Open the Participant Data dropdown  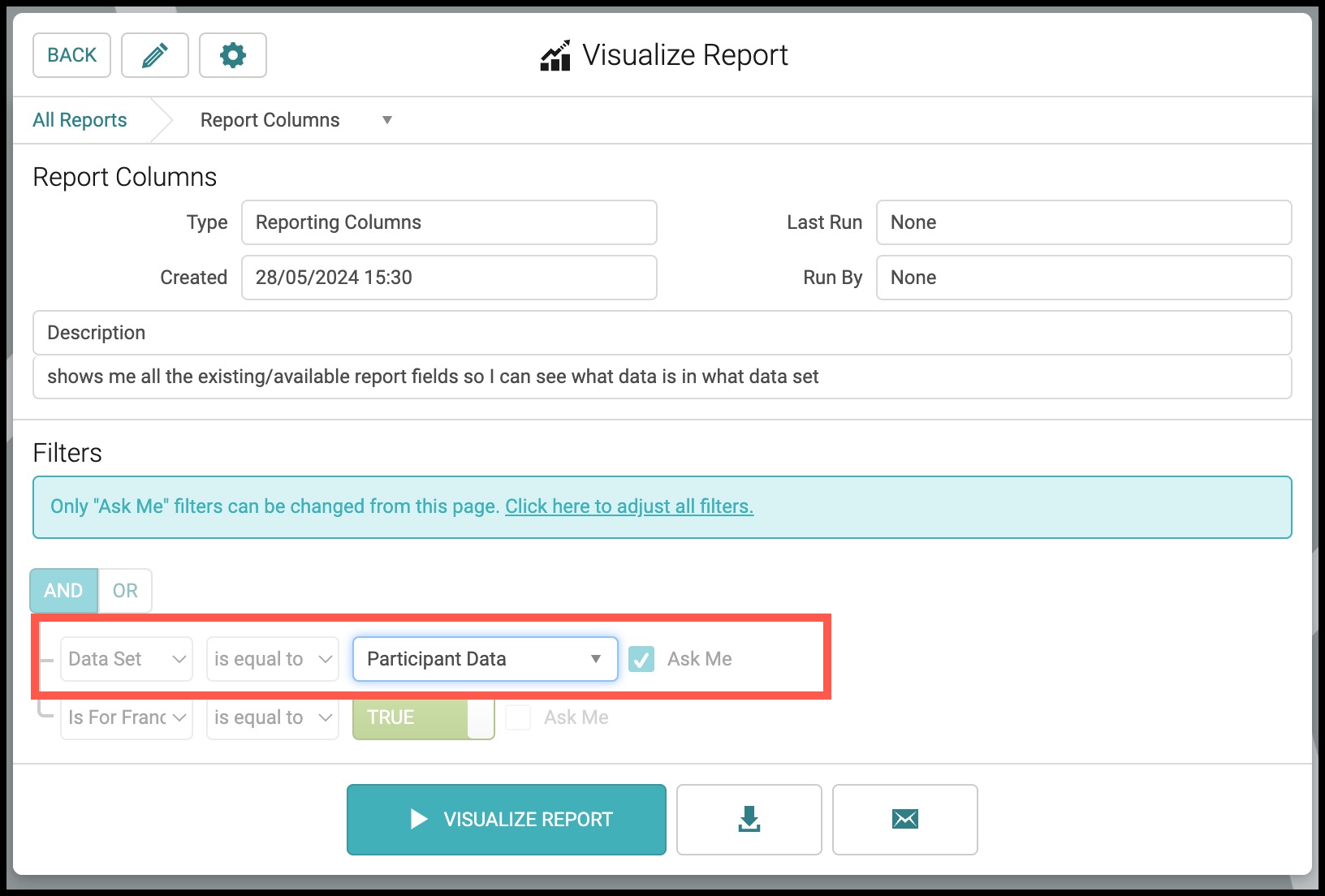(x=486, y=659)
